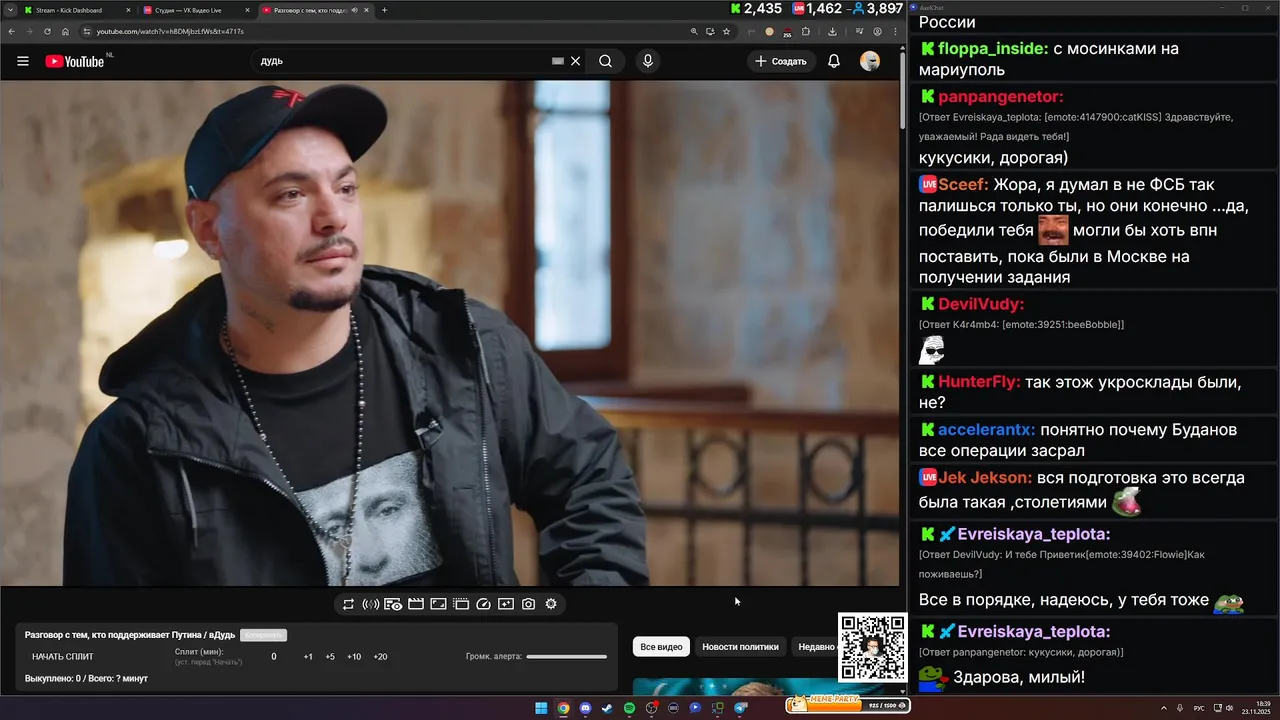Click panpangenetor username in chat
The height and width of the screenshot is (720, 1280).
(1000, 97)
